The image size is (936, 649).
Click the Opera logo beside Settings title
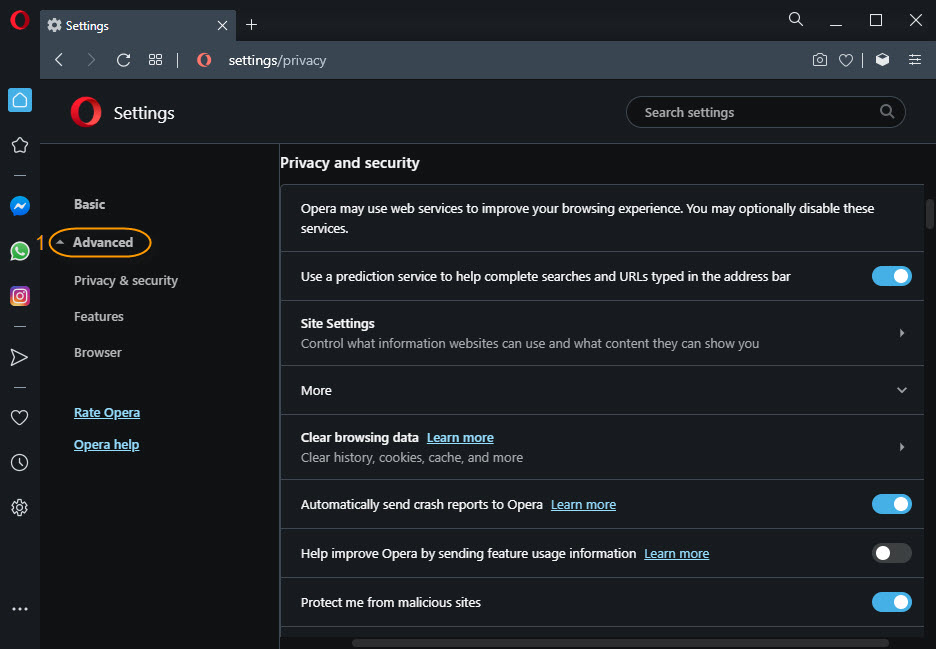click(x=86, y=112)
